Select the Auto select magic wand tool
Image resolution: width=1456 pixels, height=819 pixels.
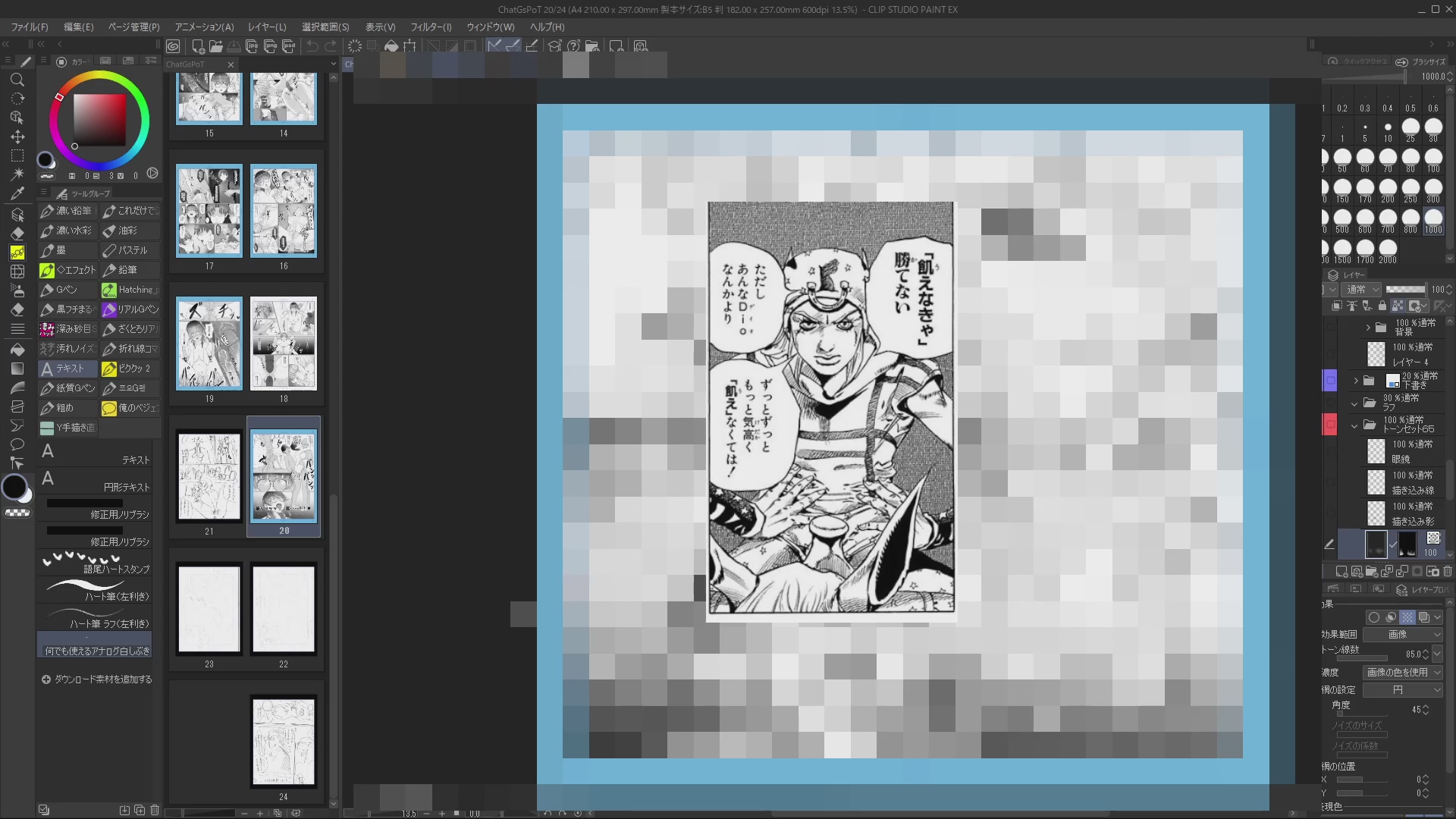(x=17, y=175)
